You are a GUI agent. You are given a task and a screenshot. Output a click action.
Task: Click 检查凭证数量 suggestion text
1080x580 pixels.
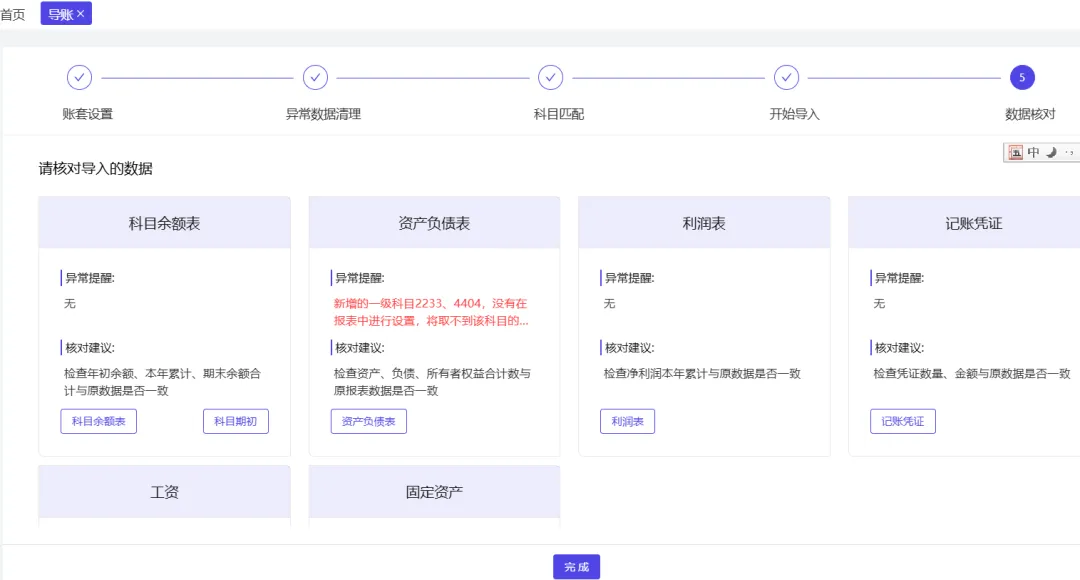pos(972,373)
